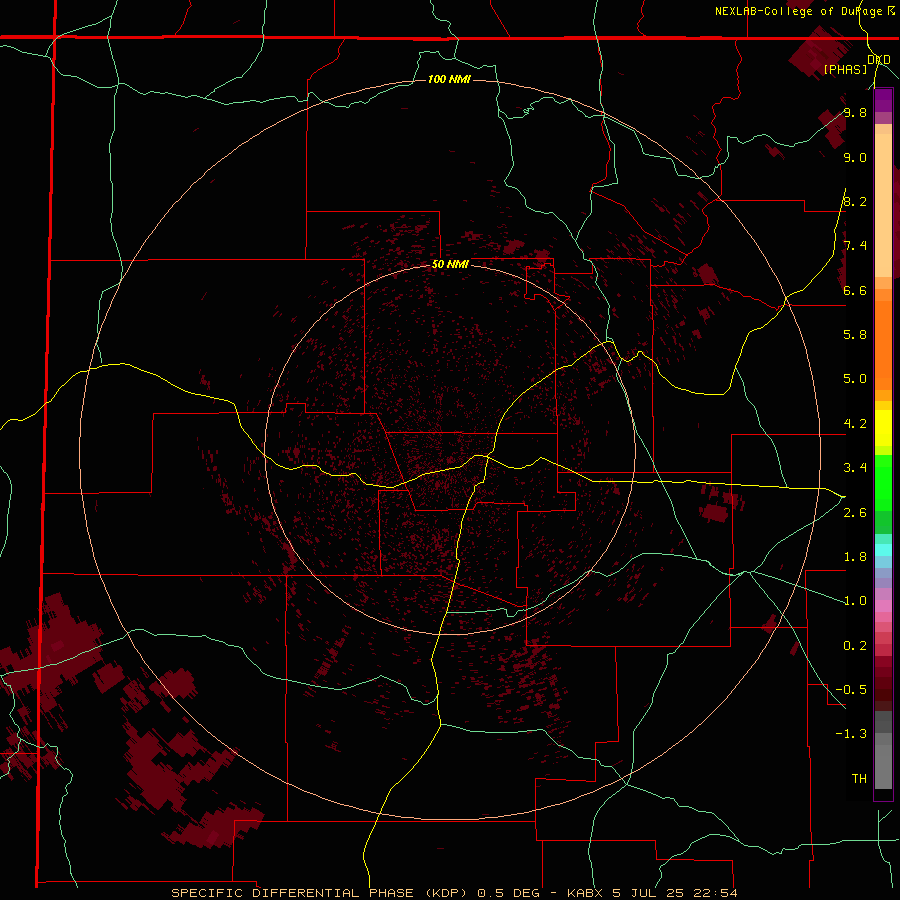Viewport: 900px width, 900px height.
Task: Click the bright green color bar segment
Action: pos(883,483)
